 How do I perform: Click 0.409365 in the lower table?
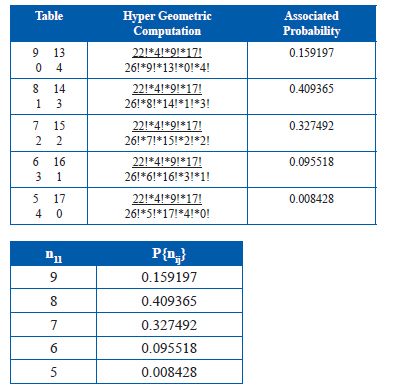[x=169, y=301]
